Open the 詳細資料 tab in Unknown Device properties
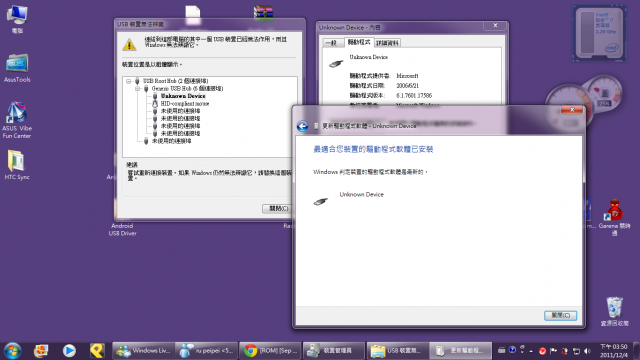The width and height of the screenshot is (640, 360). click(387, 43)
